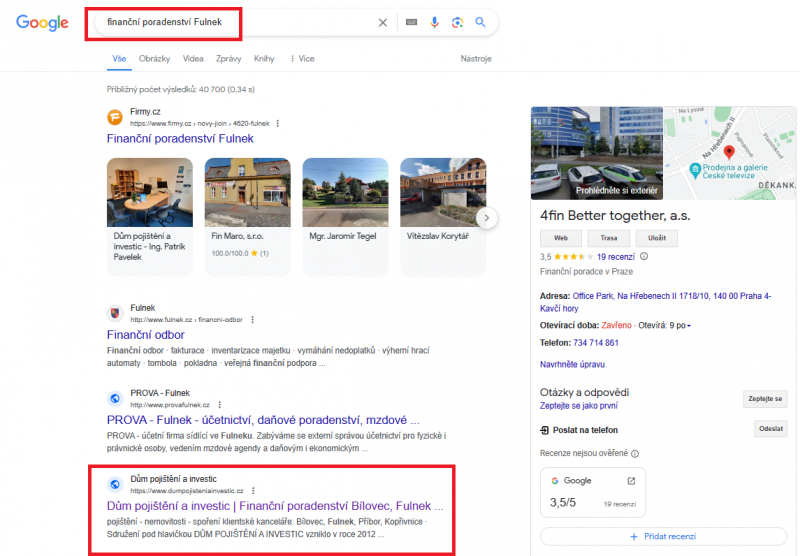Viewport: 800px width, 556px height.
Task: Open options menu for the fulnek.cz result
Action: click(253, 320)
